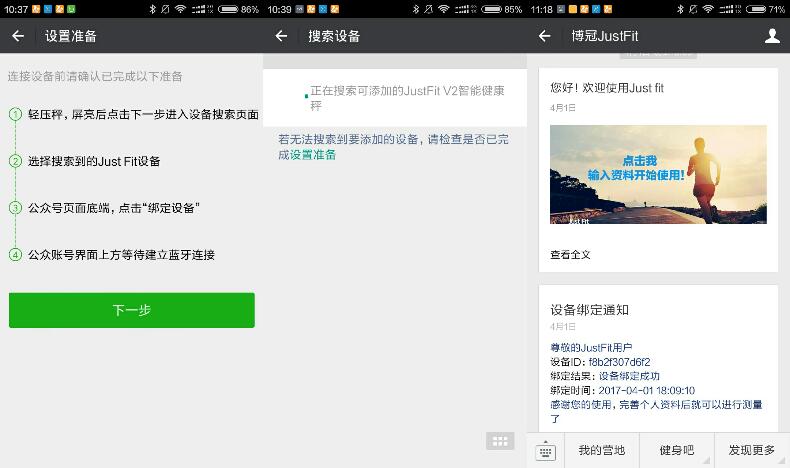Viewport: 790px width, 468px height.
Task: Open the 发现更多 bottom menu
Action: [x=751, y=451]
